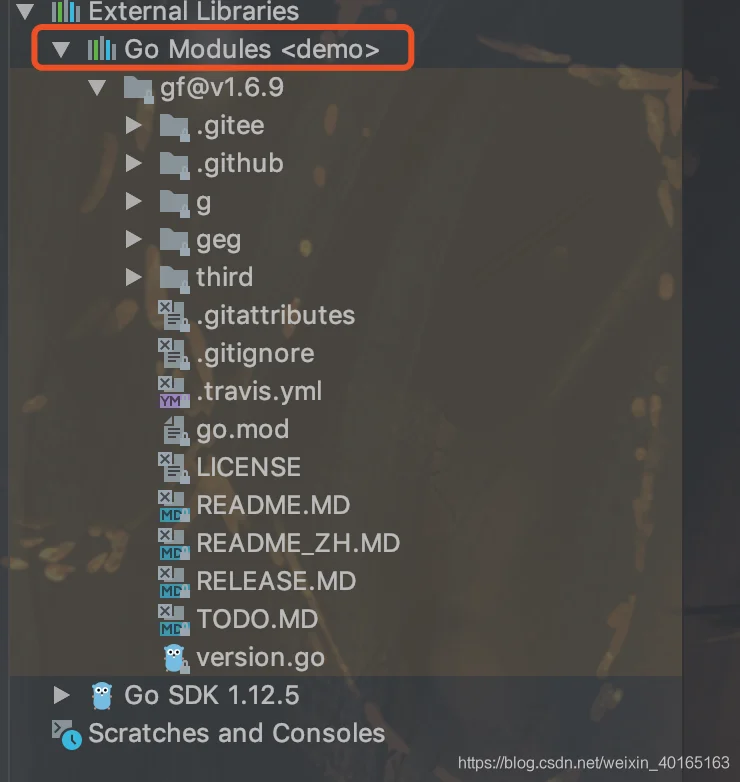
Task: Open the blog.csdn.net watermark link
Action: click(593, 763)
